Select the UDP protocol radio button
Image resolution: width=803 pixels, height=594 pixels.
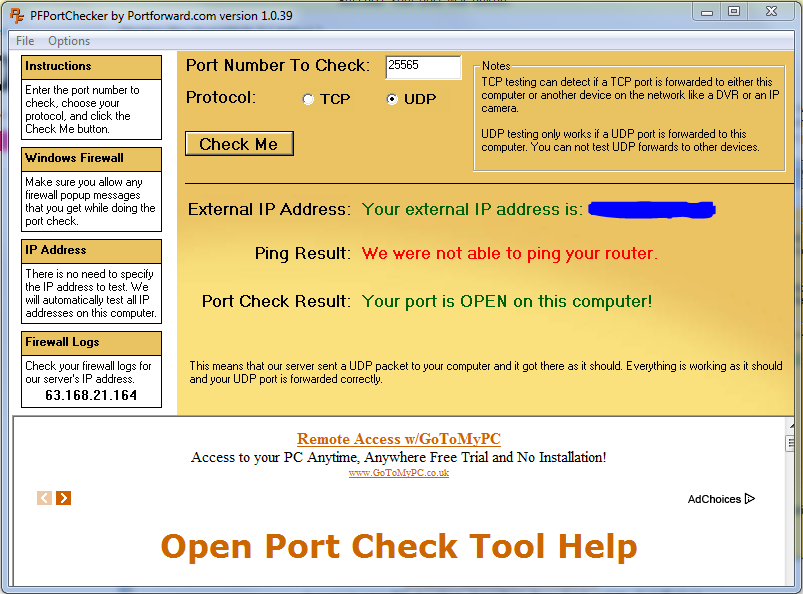point(392,99)
